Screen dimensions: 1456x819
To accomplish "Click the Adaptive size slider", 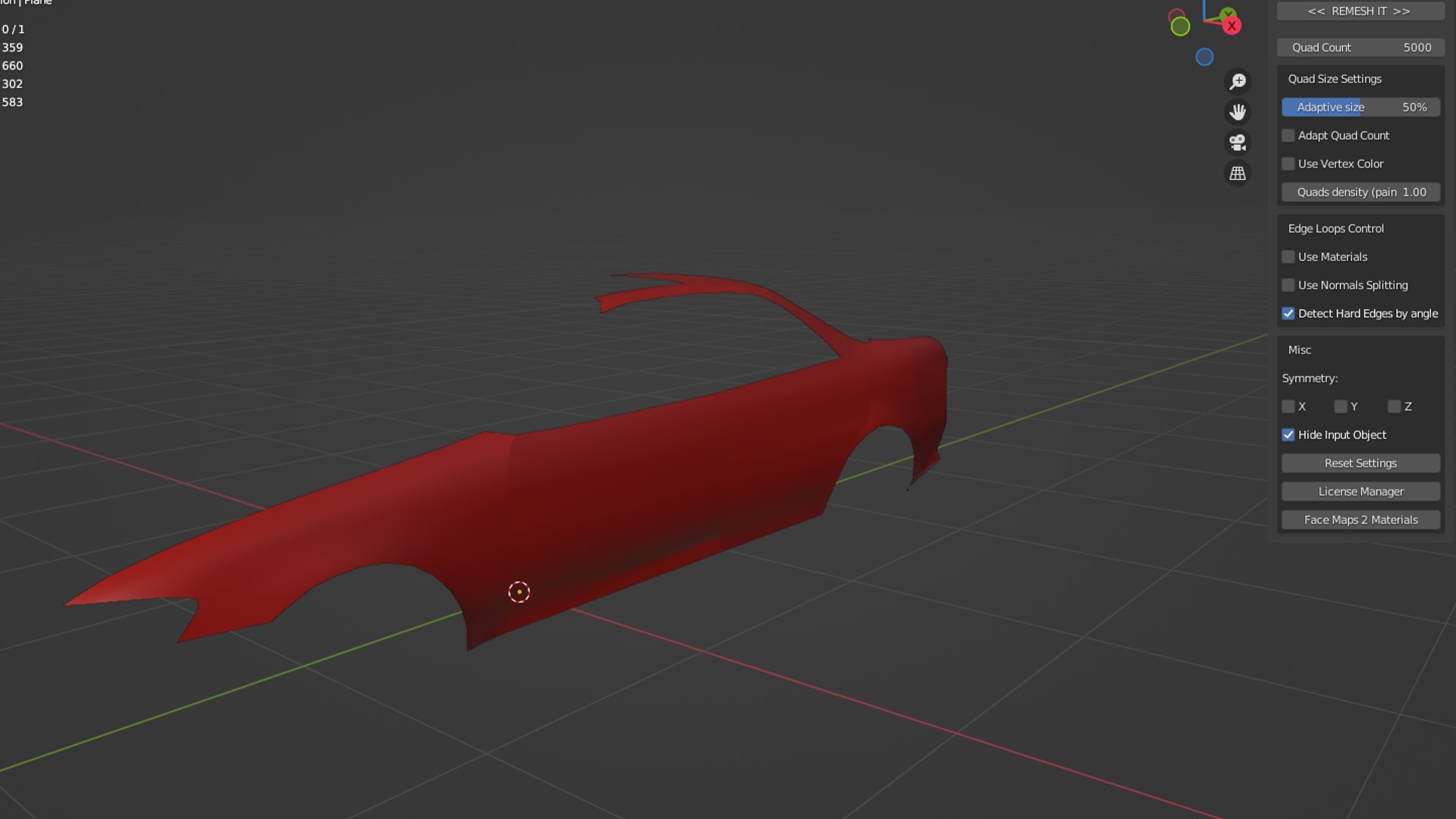I will (1360, 108).
